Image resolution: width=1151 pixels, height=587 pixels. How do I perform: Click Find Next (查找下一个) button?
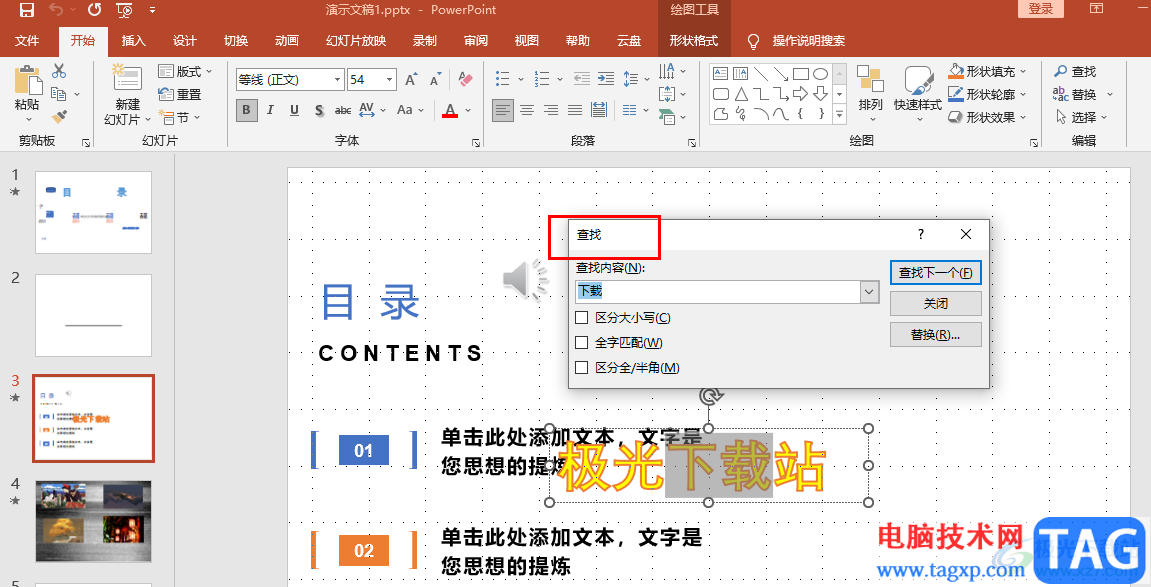point(936,272)
